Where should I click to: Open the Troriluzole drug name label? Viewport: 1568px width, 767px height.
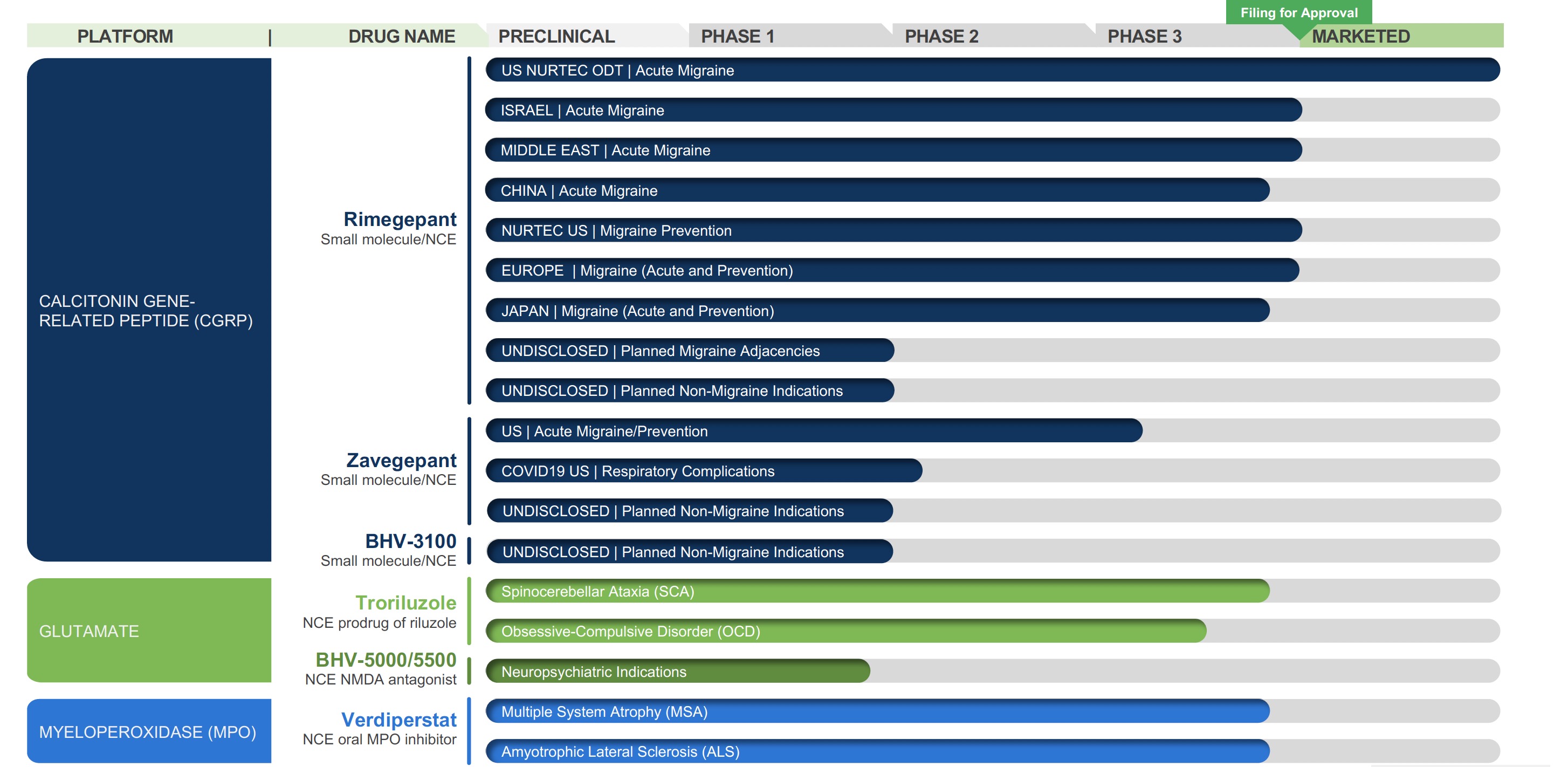405,602
